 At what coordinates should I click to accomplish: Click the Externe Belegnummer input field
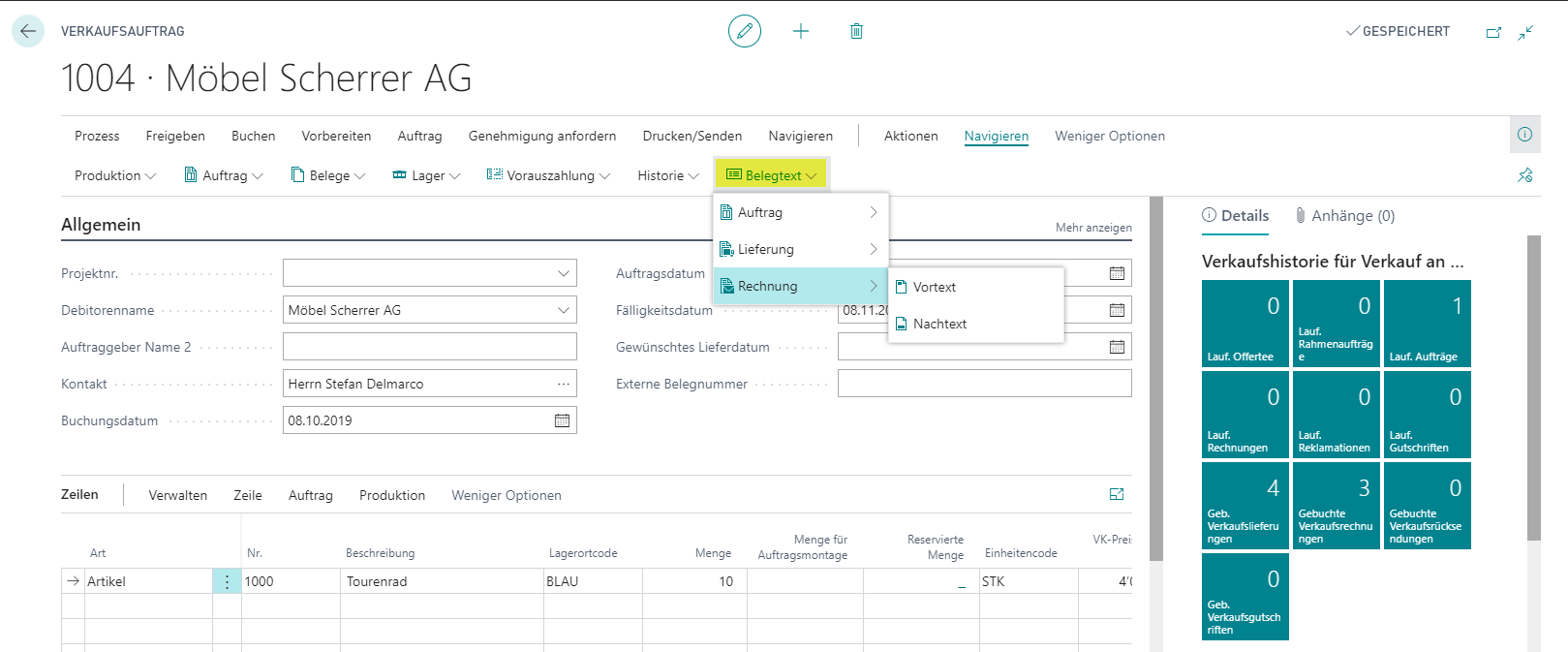[984, 384]
